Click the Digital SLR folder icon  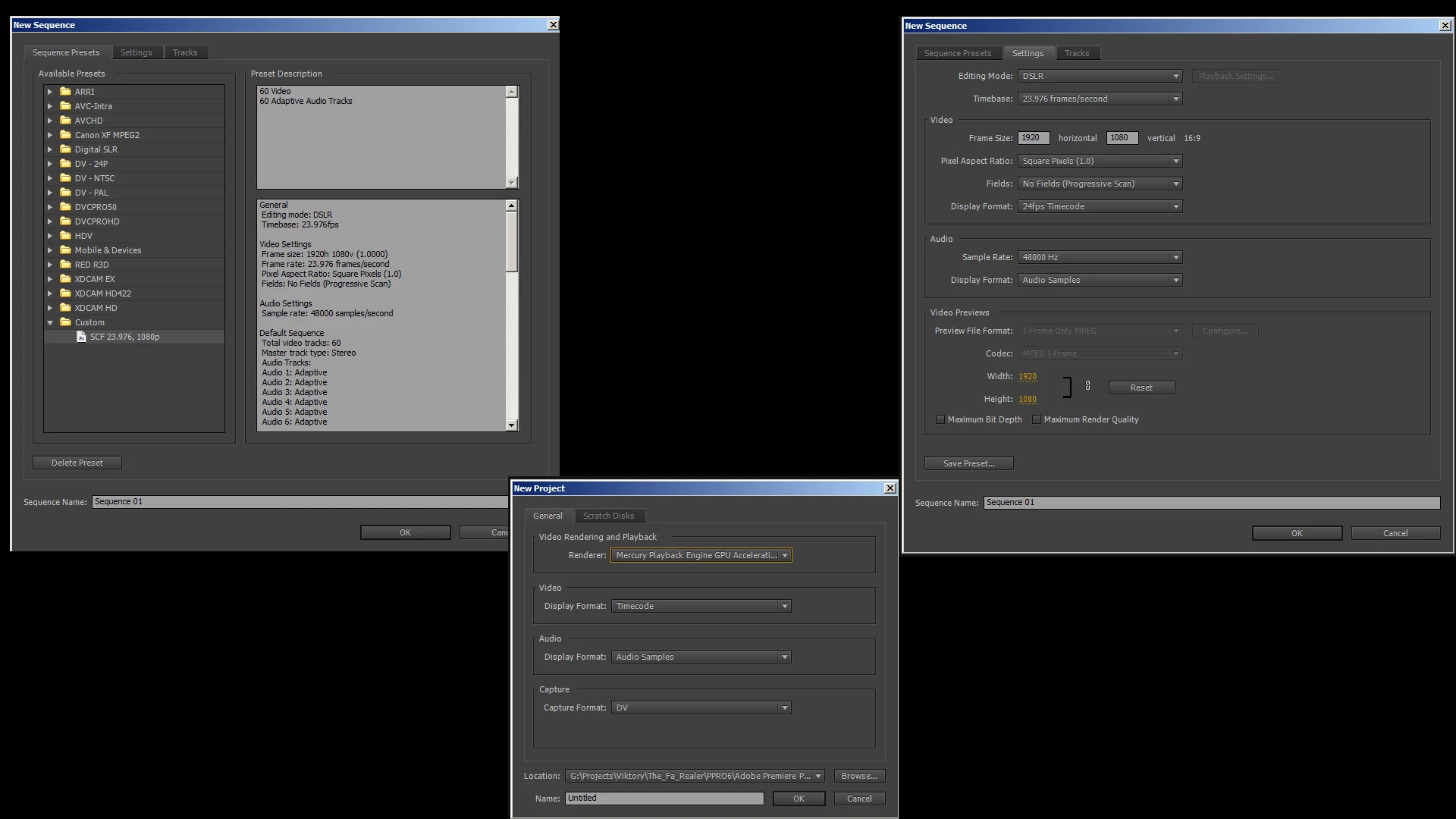click(65, 149)
